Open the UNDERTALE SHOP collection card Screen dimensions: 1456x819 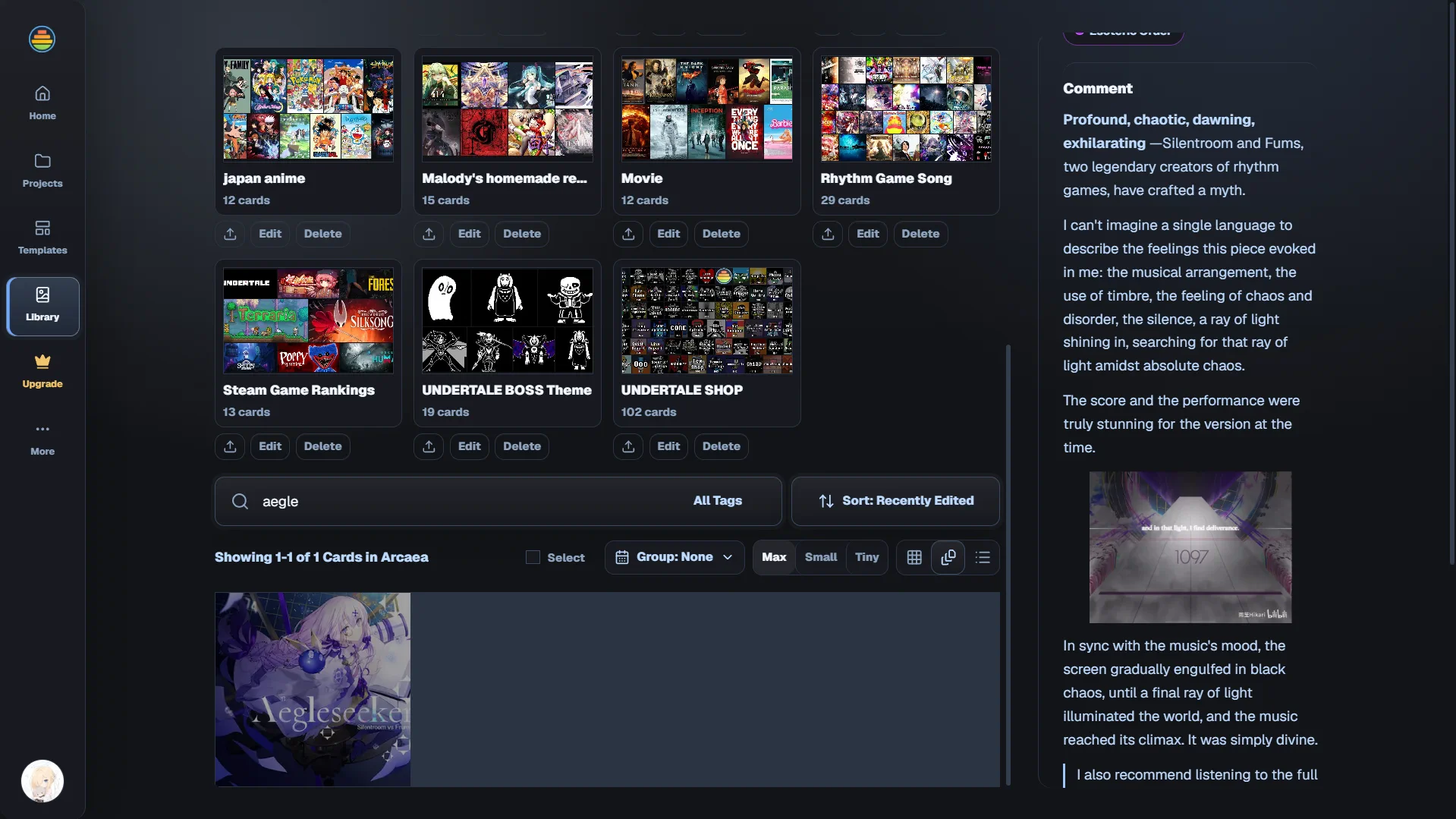[706, 344]
